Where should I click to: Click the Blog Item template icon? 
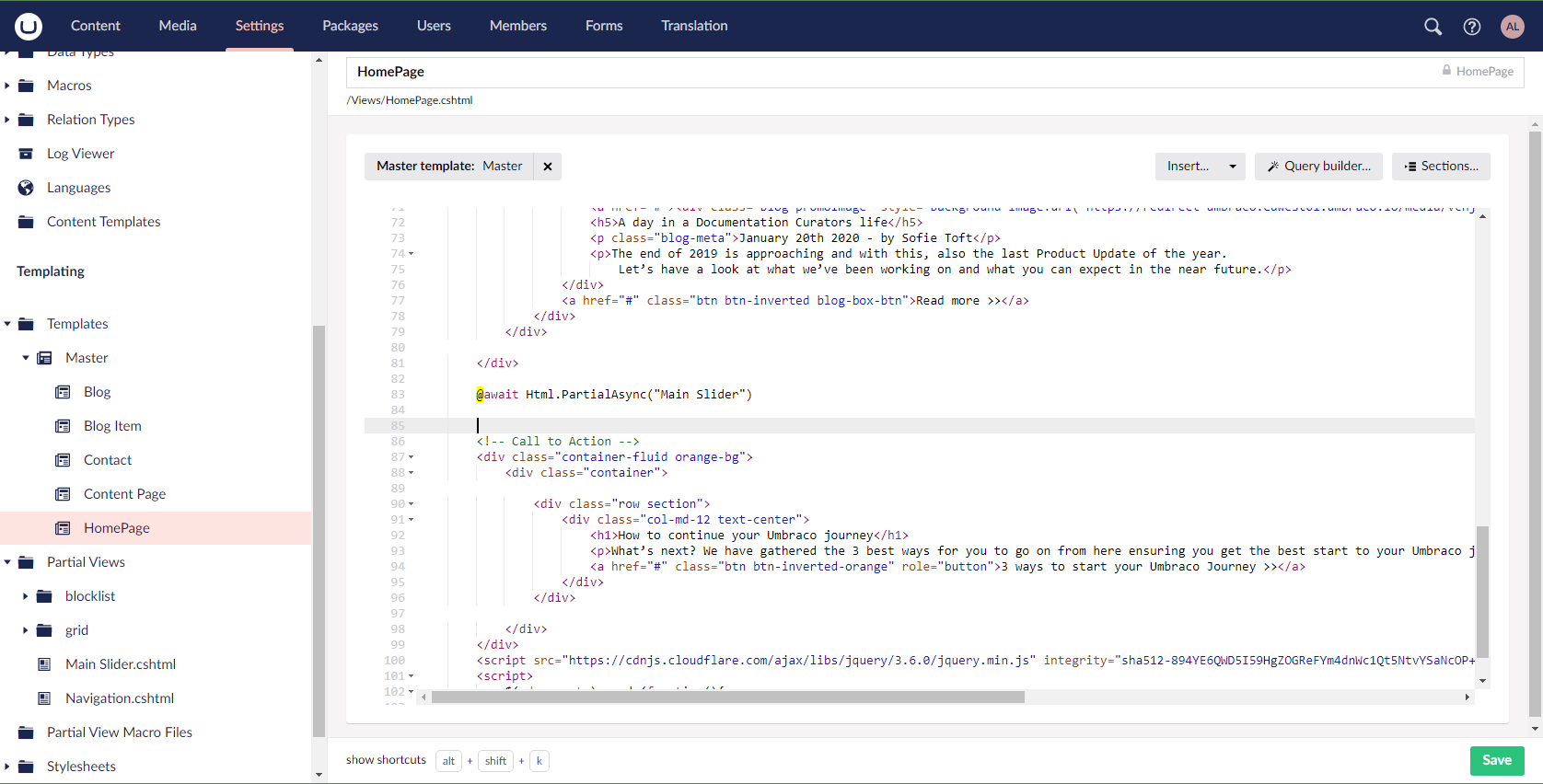63,426
